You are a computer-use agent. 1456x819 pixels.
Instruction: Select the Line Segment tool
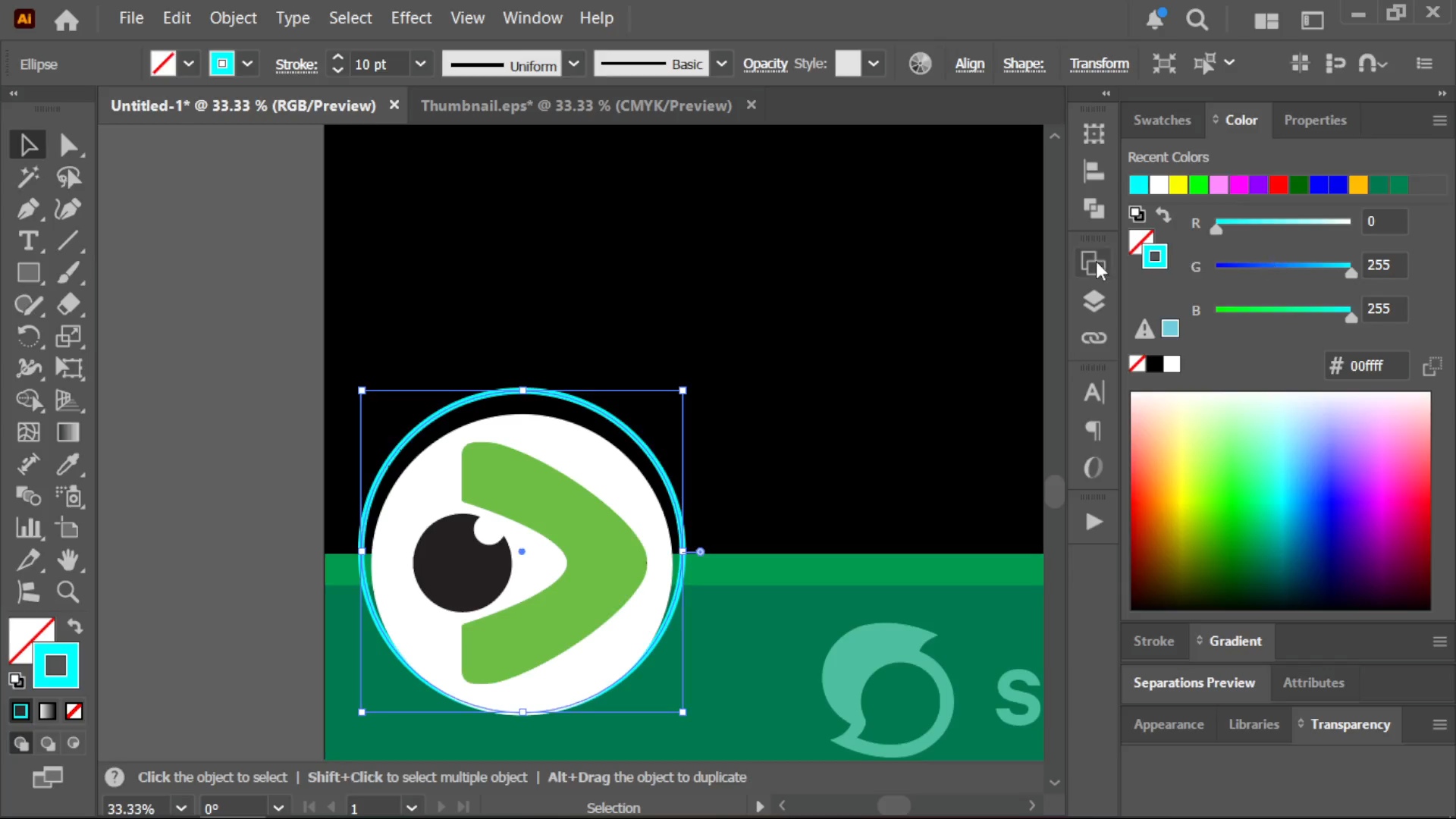click(x=68, y=241)
